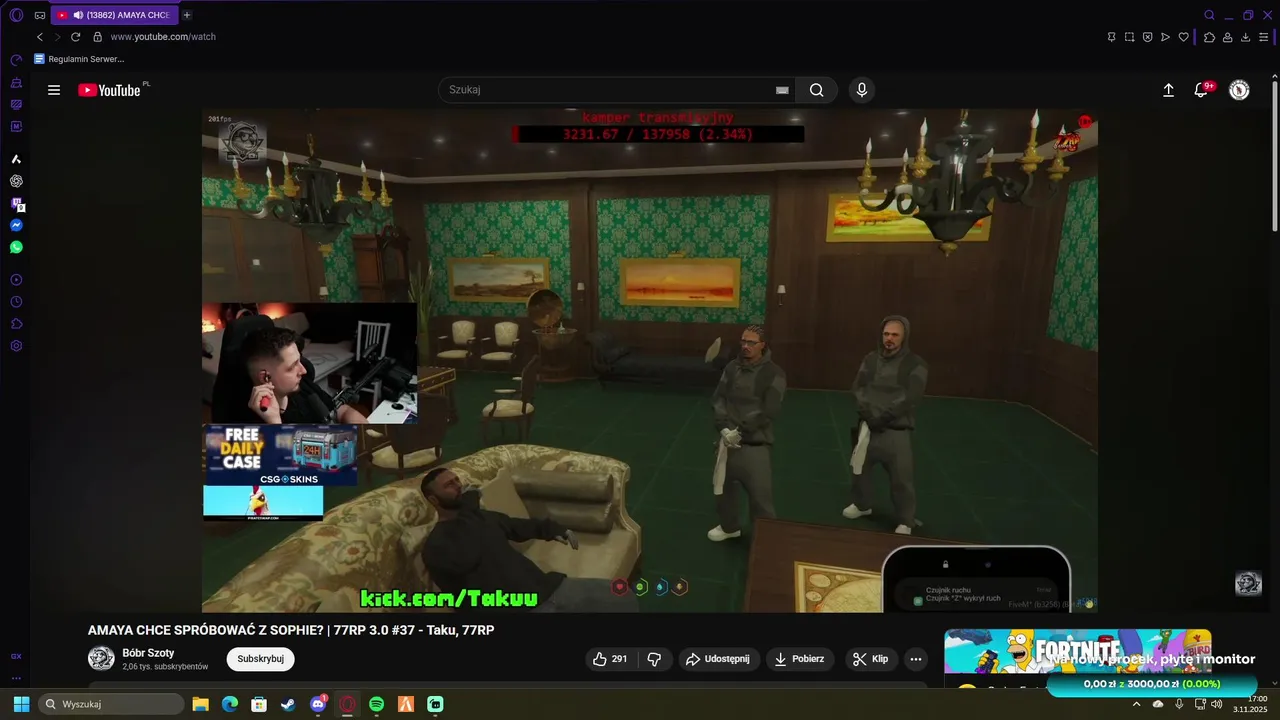The width and height of the screenshot is (1280, 720).
Task: Click the pinboard pin icon in the address bar
Action: point(1111,37)
